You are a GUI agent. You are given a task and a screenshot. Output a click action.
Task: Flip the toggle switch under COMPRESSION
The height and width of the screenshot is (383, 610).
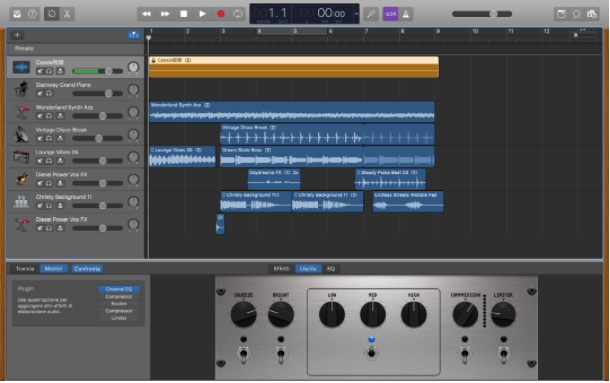465,354
